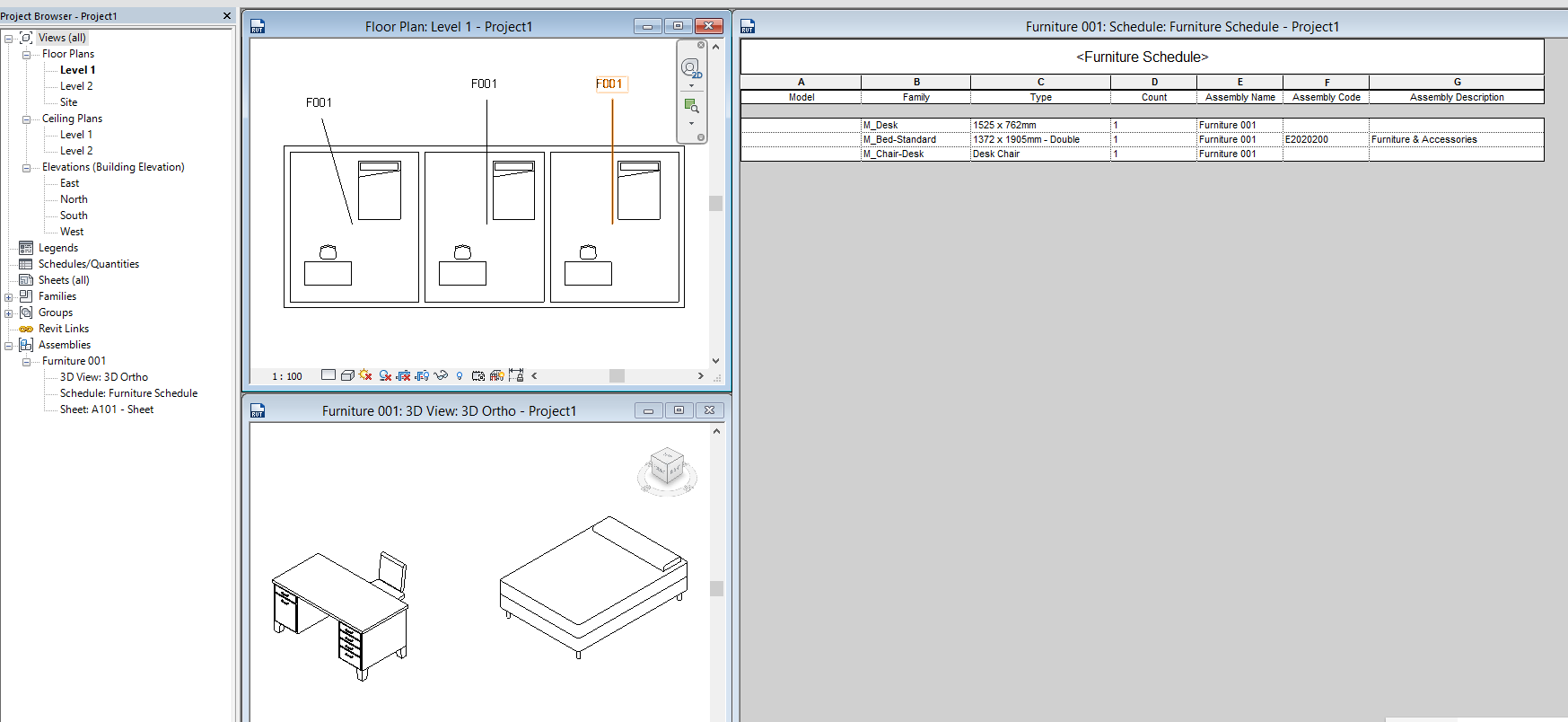Select the Desk Chair type cell
Screen dimensions: 1568x722
point(1041,154)
